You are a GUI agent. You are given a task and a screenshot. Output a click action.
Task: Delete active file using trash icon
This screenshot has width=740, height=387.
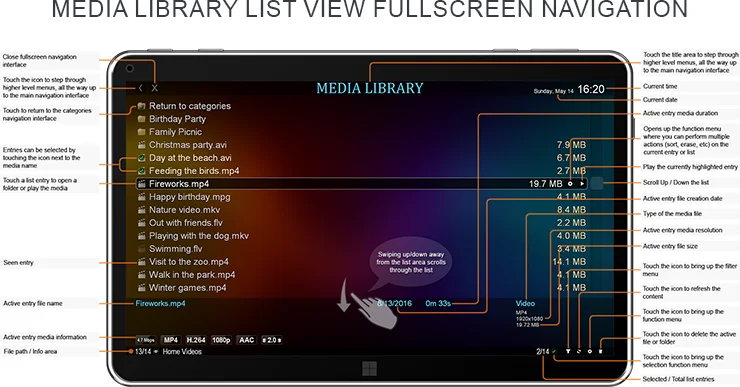600,352
